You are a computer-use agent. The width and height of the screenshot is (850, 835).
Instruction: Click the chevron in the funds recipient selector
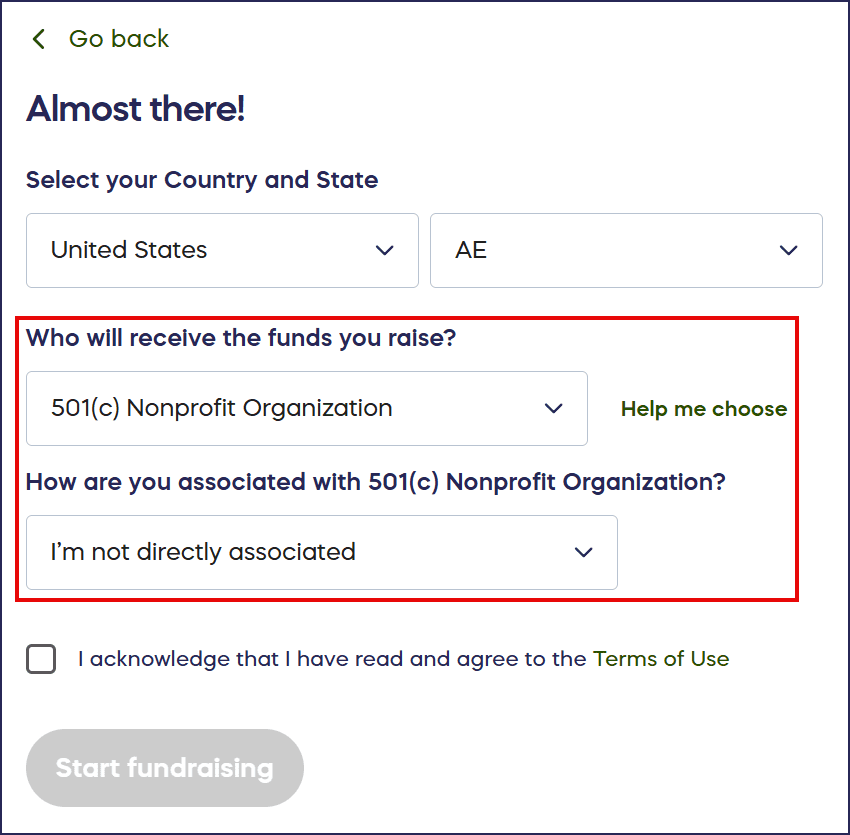coord(554,408)
